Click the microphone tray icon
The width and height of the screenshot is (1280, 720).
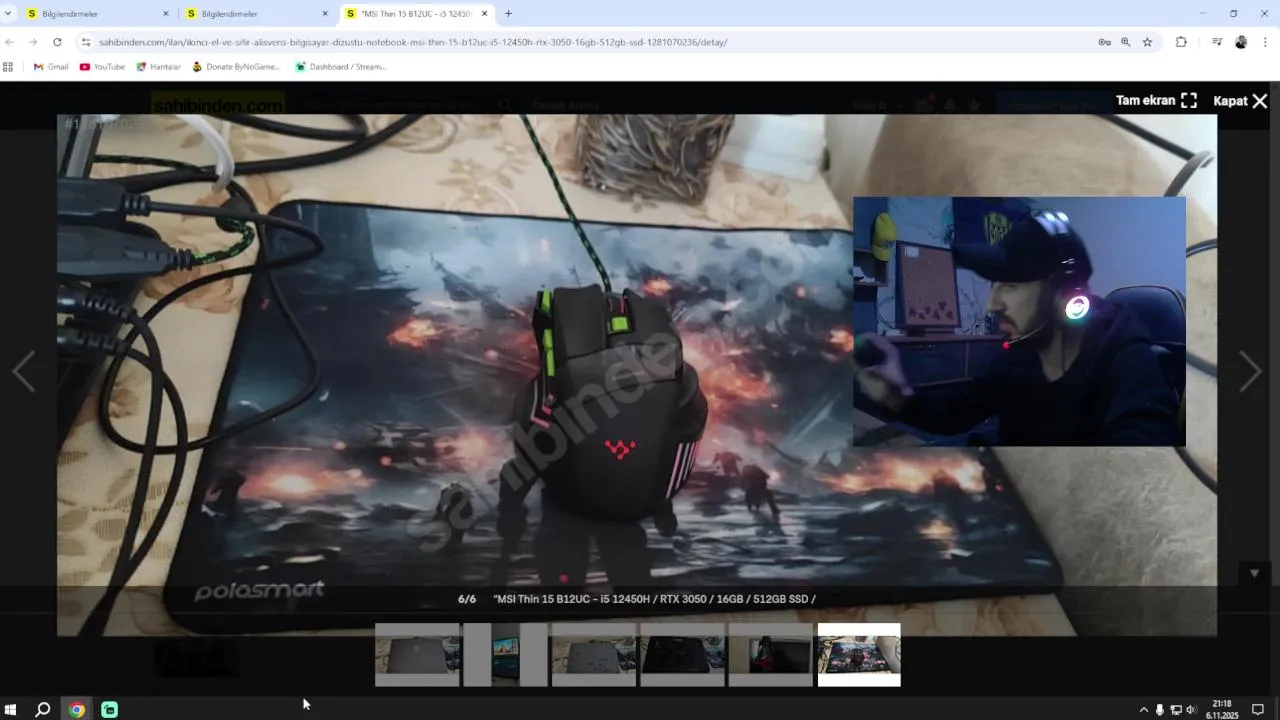(x=1160, y=710)
